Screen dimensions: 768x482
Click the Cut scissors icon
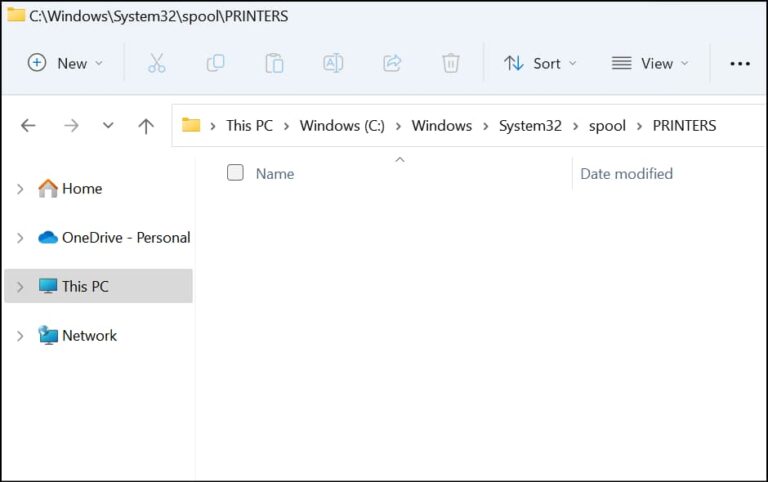(156, 63)
